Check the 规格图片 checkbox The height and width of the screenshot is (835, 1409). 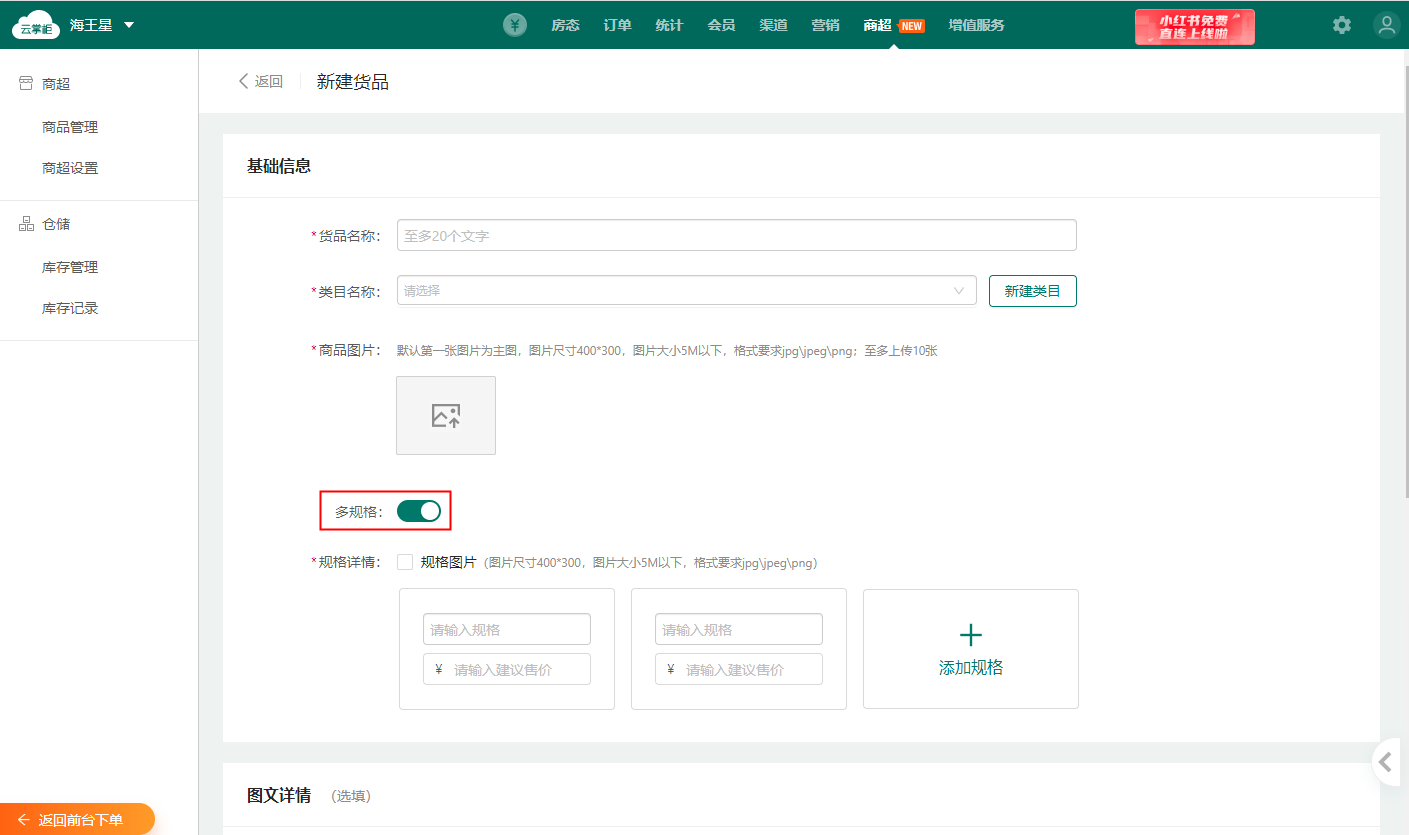pyautogui.click(x=405, y=562)
